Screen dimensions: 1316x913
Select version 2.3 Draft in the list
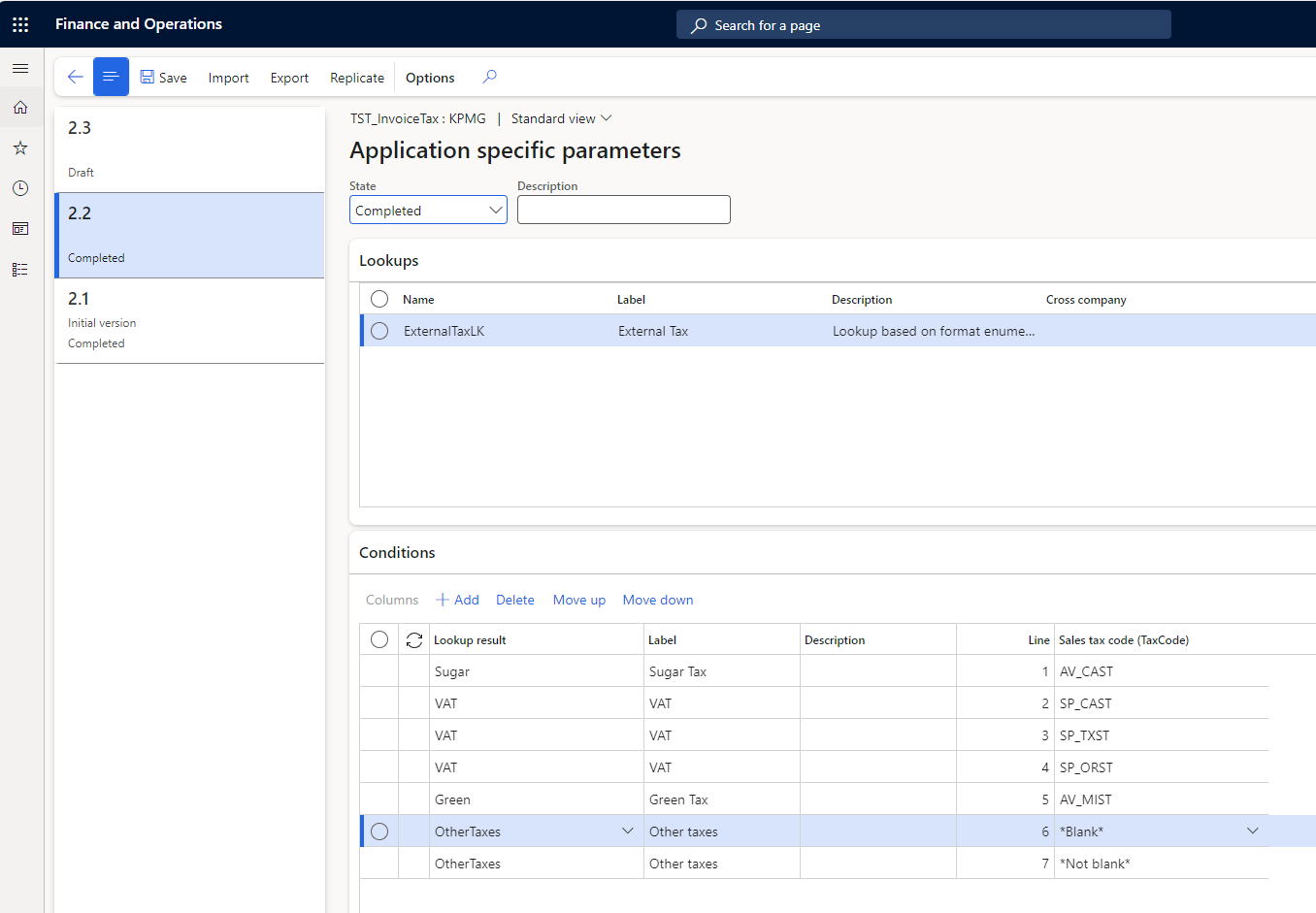[x=189, y=149]
